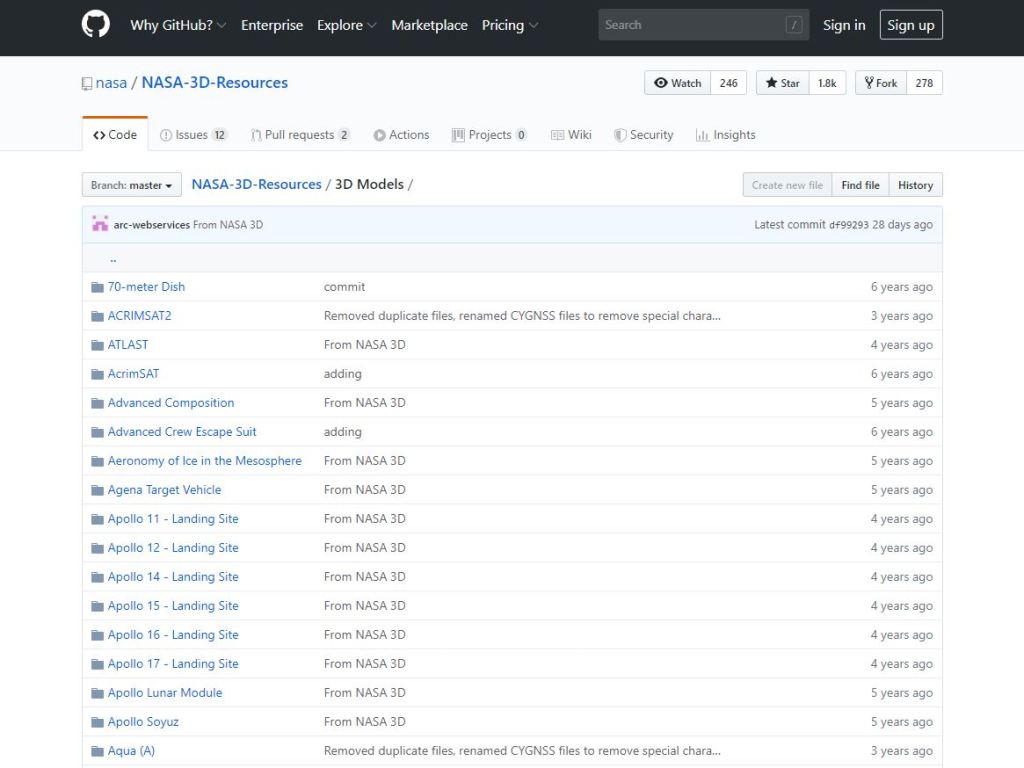
Task: Open the Security tab
Action: pos(643,135)
